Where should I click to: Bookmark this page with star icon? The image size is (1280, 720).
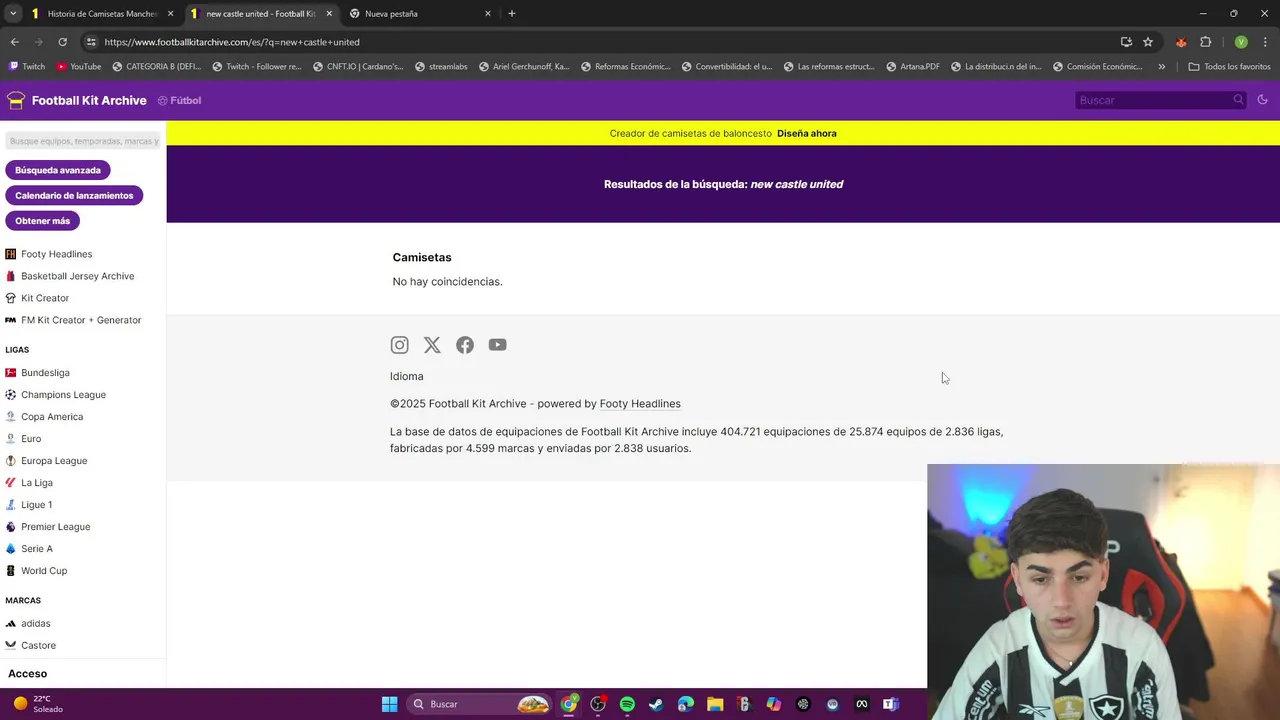pos(1148,42)
